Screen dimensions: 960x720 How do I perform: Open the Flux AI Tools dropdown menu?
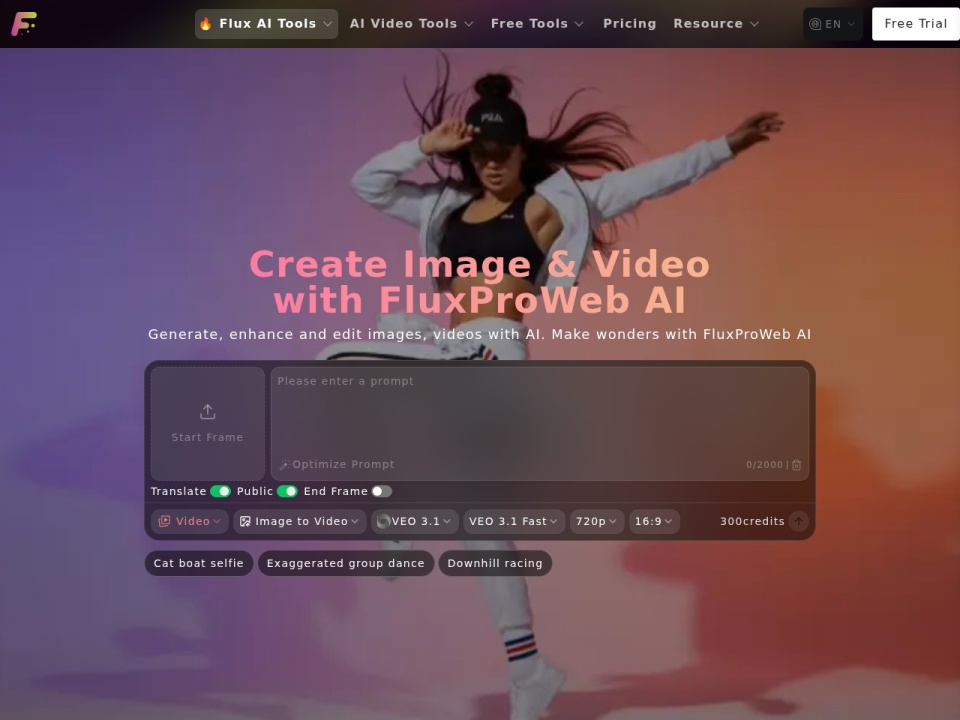click(x=266, y=24)
